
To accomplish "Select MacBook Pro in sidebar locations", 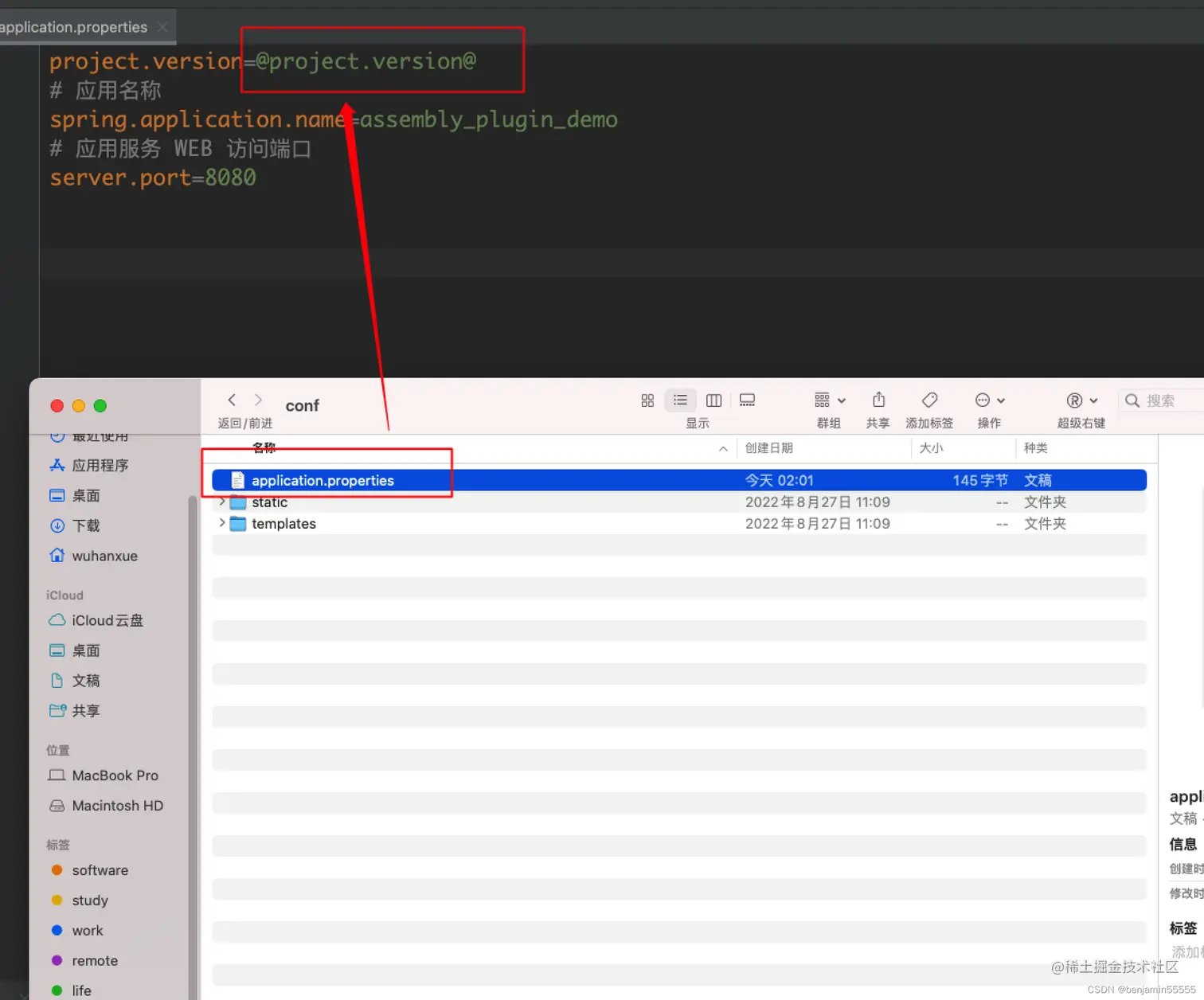I will [104, 775].
